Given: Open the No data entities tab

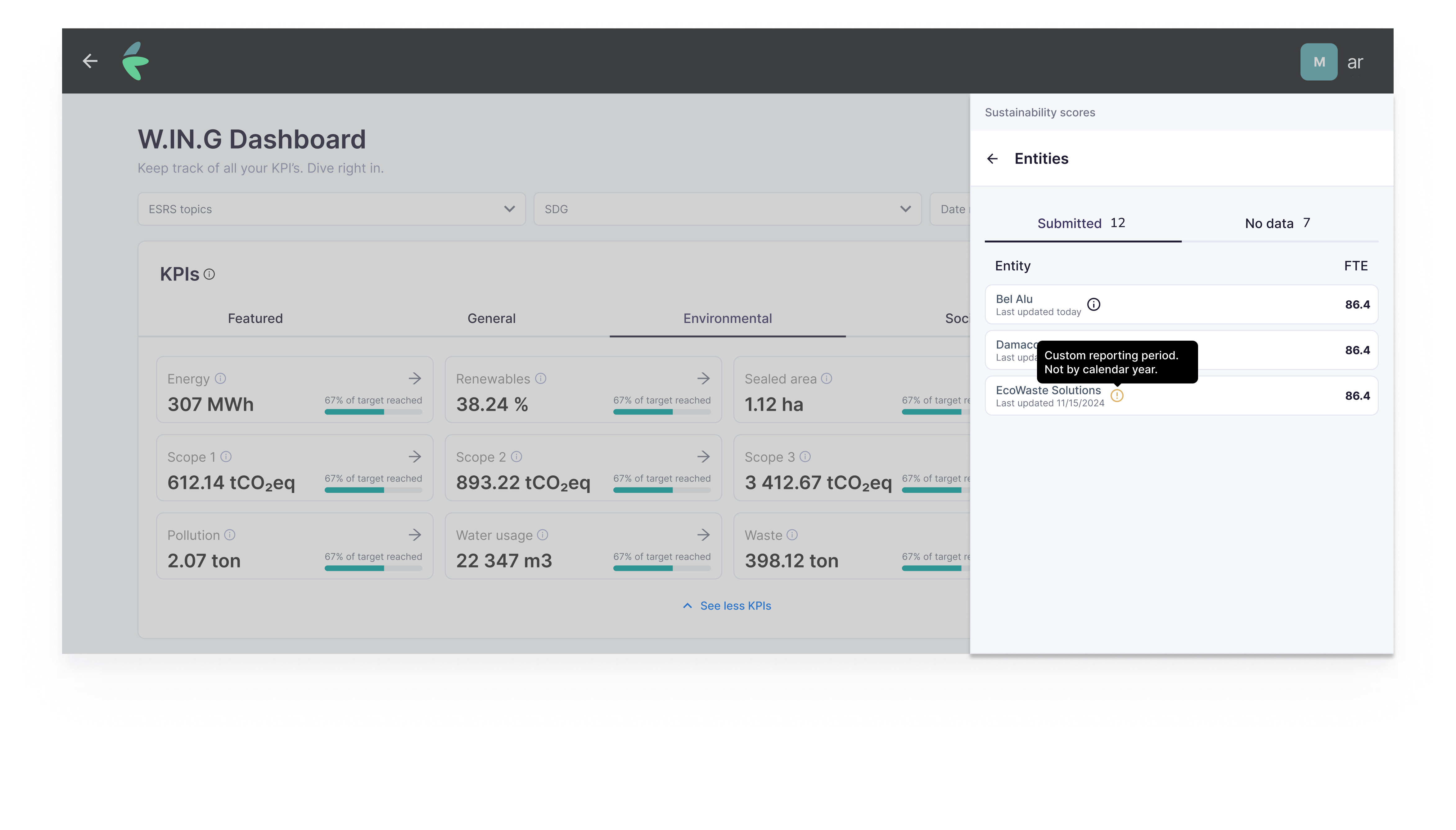Looking at the screenshot, I should pyautogui.click(x=1277, y=223).
